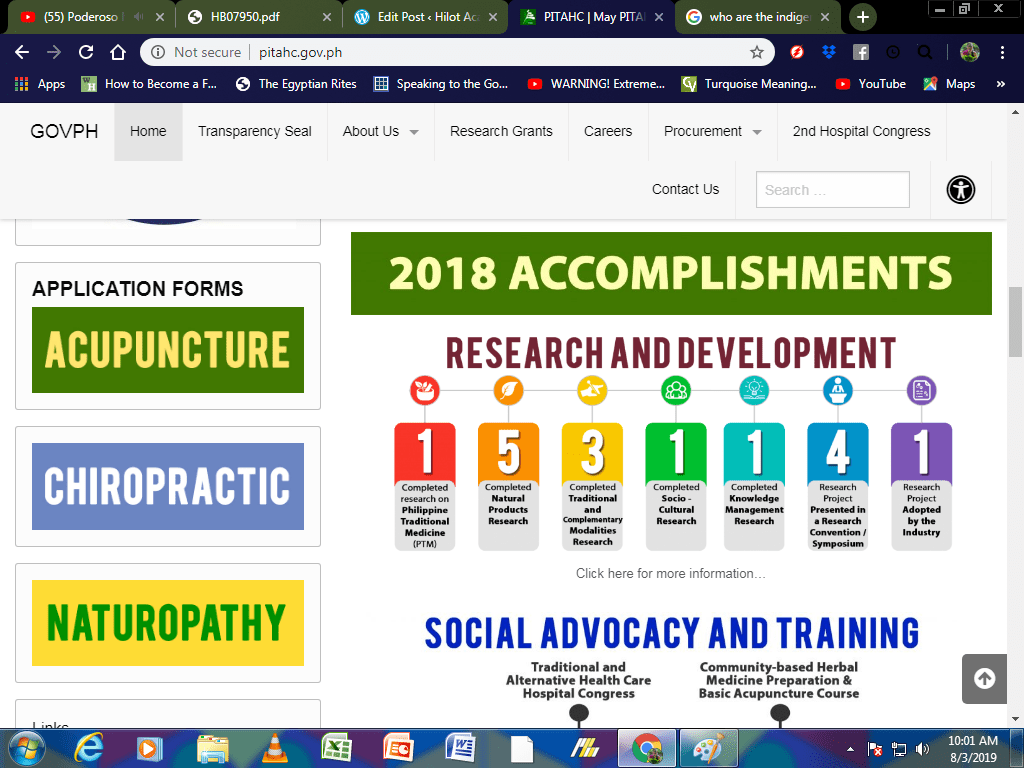Click the 2018 Accomplishments banner
Viewport: 1024px width, 768px height.
pyautogui.click(x=671, y=274)
